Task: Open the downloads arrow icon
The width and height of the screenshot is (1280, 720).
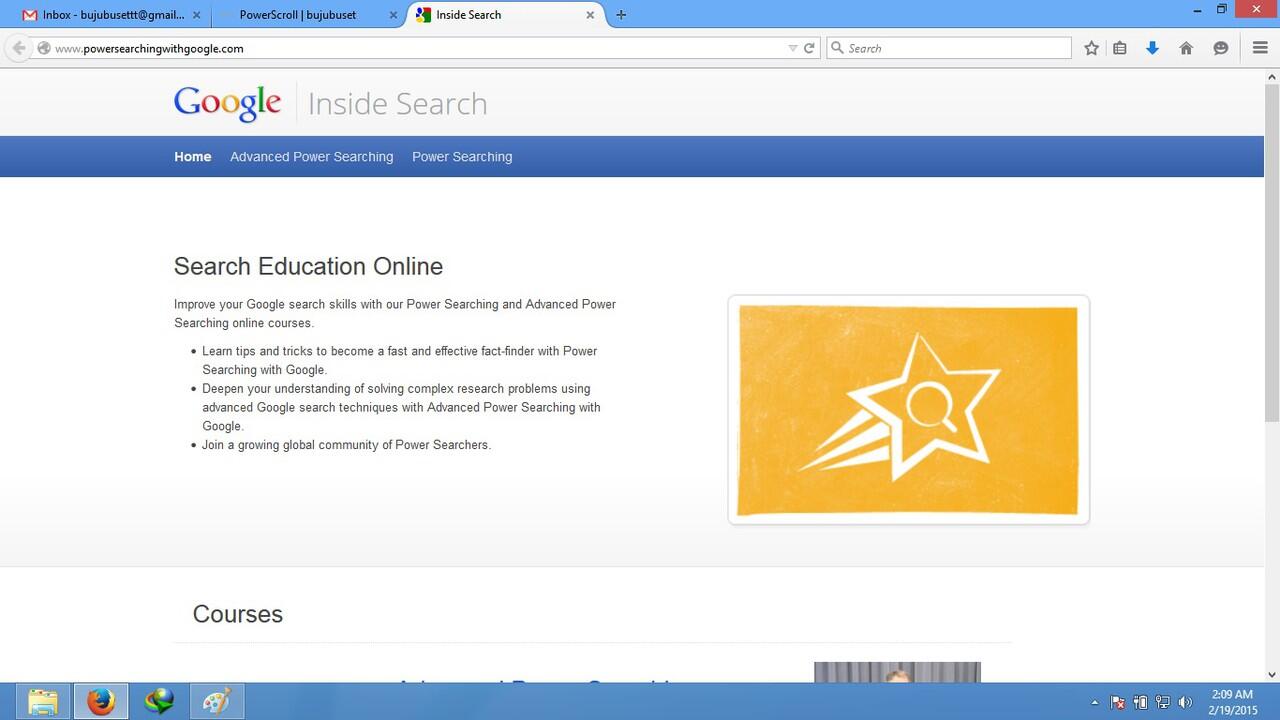Action: 1152,48
